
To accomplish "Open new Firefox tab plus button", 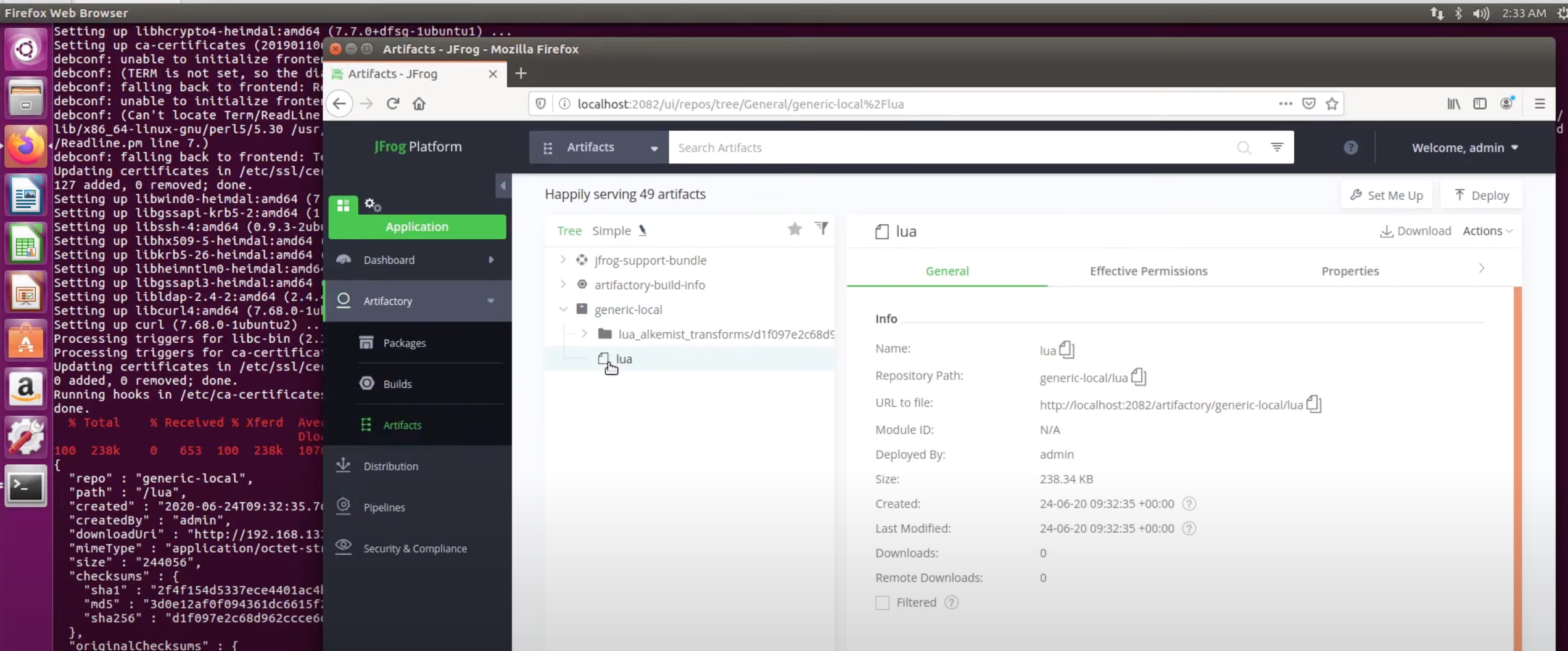I will tap(521, 73).
